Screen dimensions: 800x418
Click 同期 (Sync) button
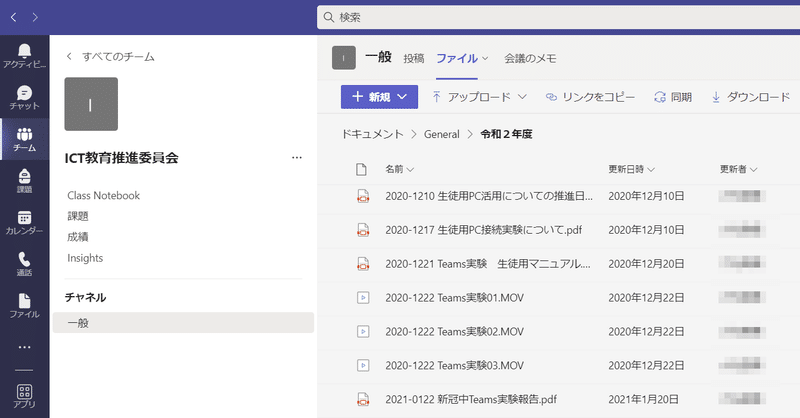(x=673, y=96)
